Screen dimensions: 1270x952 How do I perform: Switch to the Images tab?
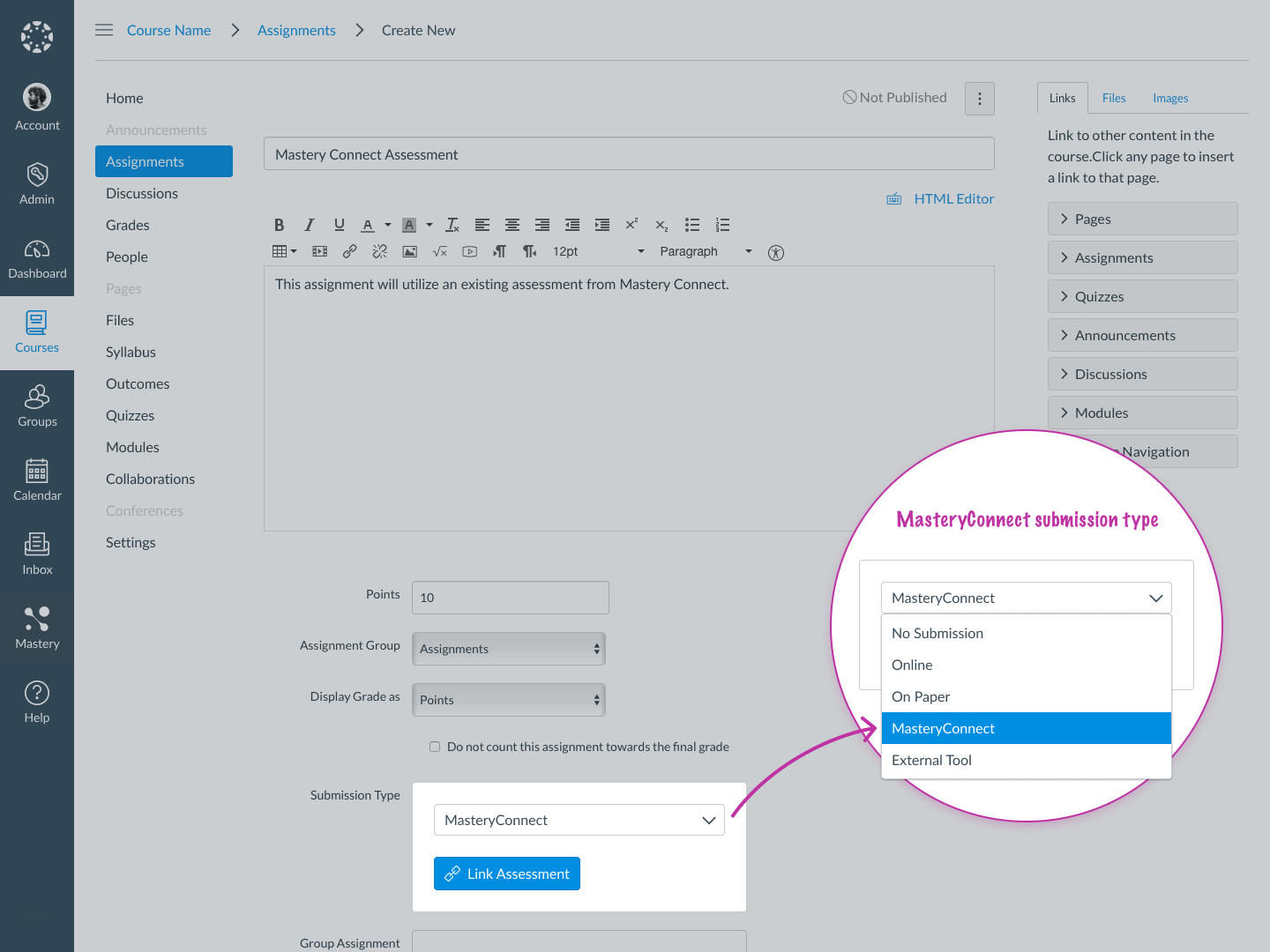tap(1170, 98)
